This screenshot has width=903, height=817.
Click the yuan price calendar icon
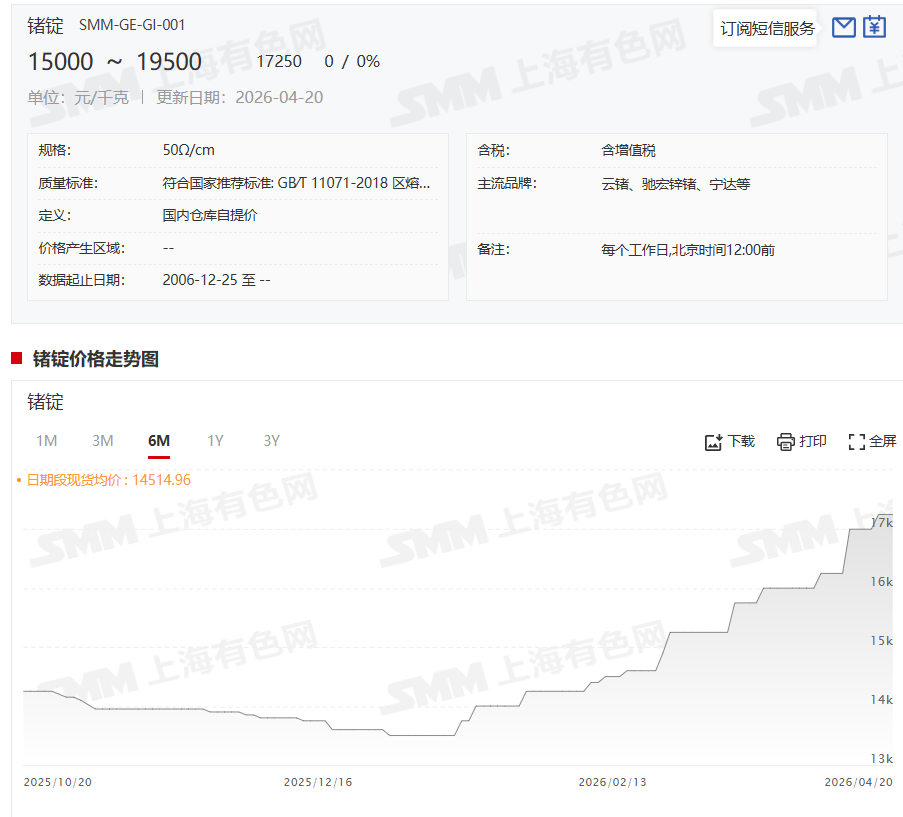(x=875, y=27)
